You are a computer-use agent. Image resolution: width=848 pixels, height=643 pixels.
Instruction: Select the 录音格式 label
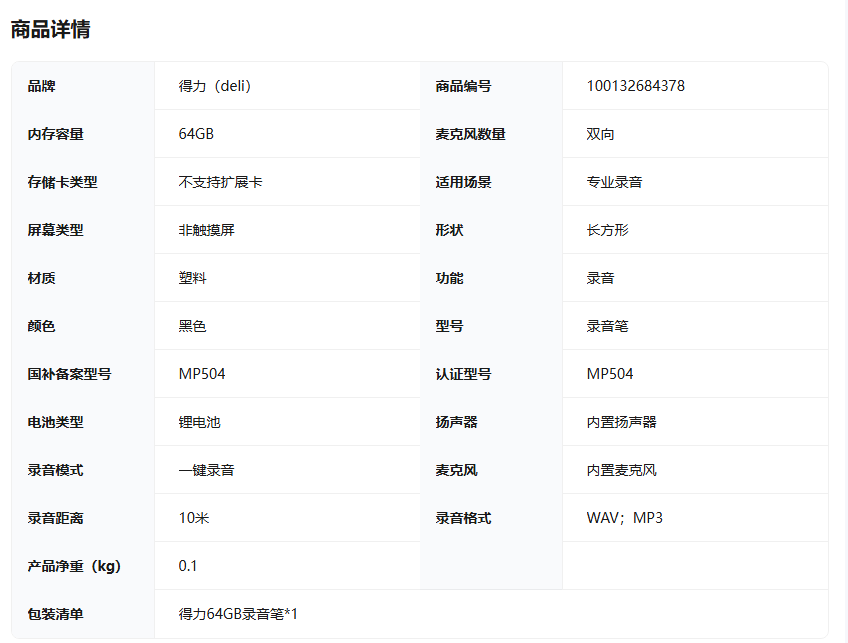point(463,519)
